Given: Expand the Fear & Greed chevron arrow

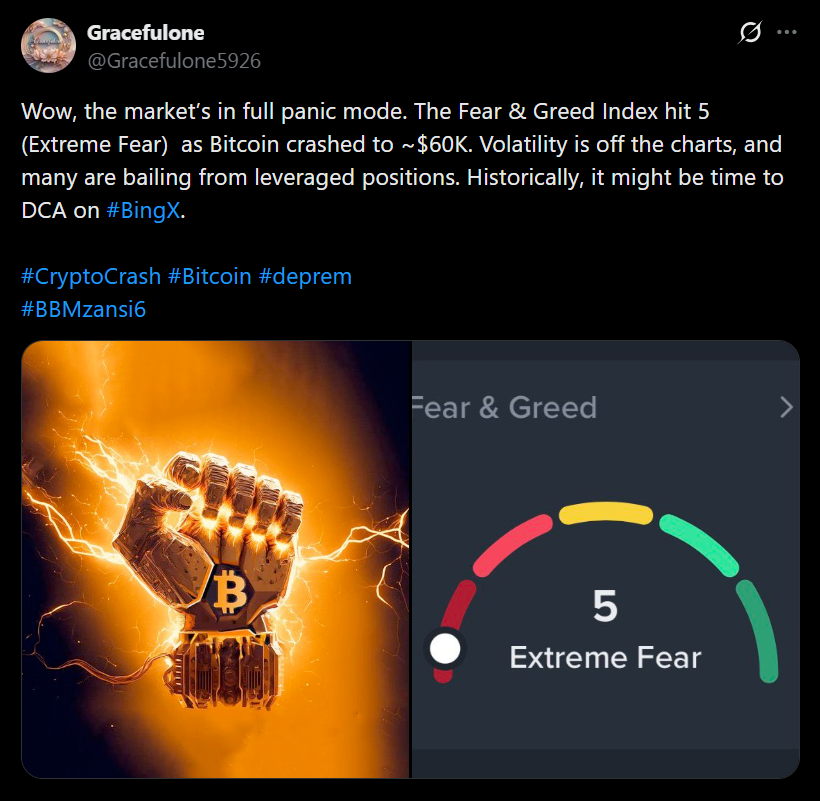Looking at the screenshot, I should click(x=786, y=407).
